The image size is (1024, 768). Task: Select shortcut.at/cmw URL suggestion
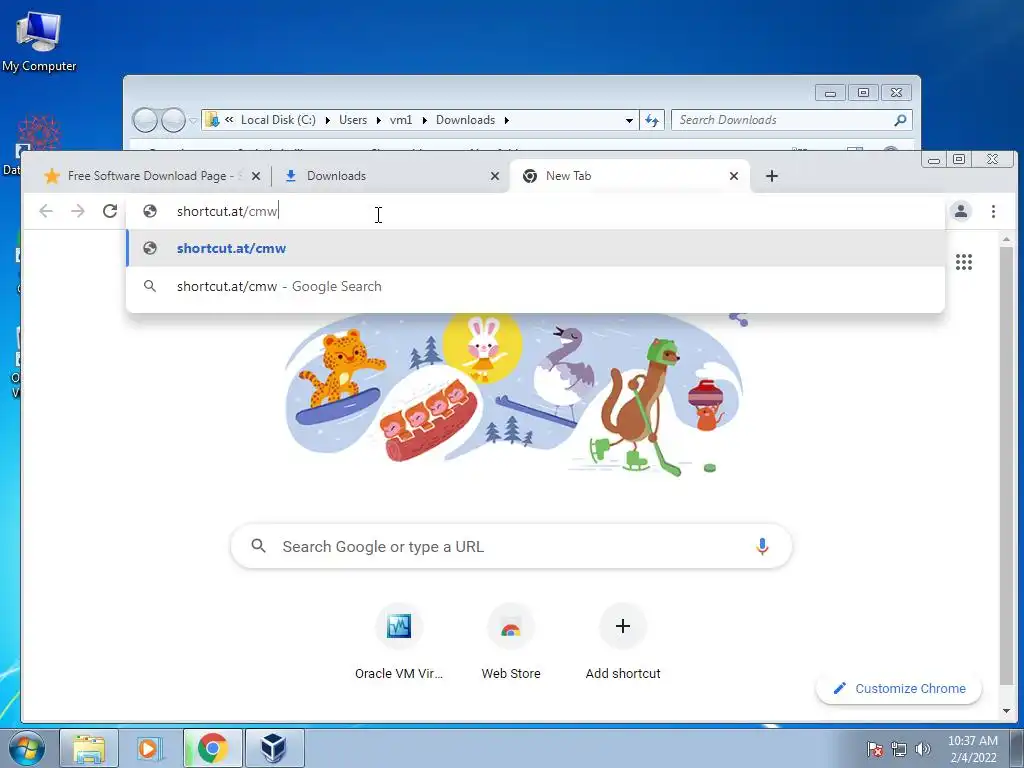[536, 248]
